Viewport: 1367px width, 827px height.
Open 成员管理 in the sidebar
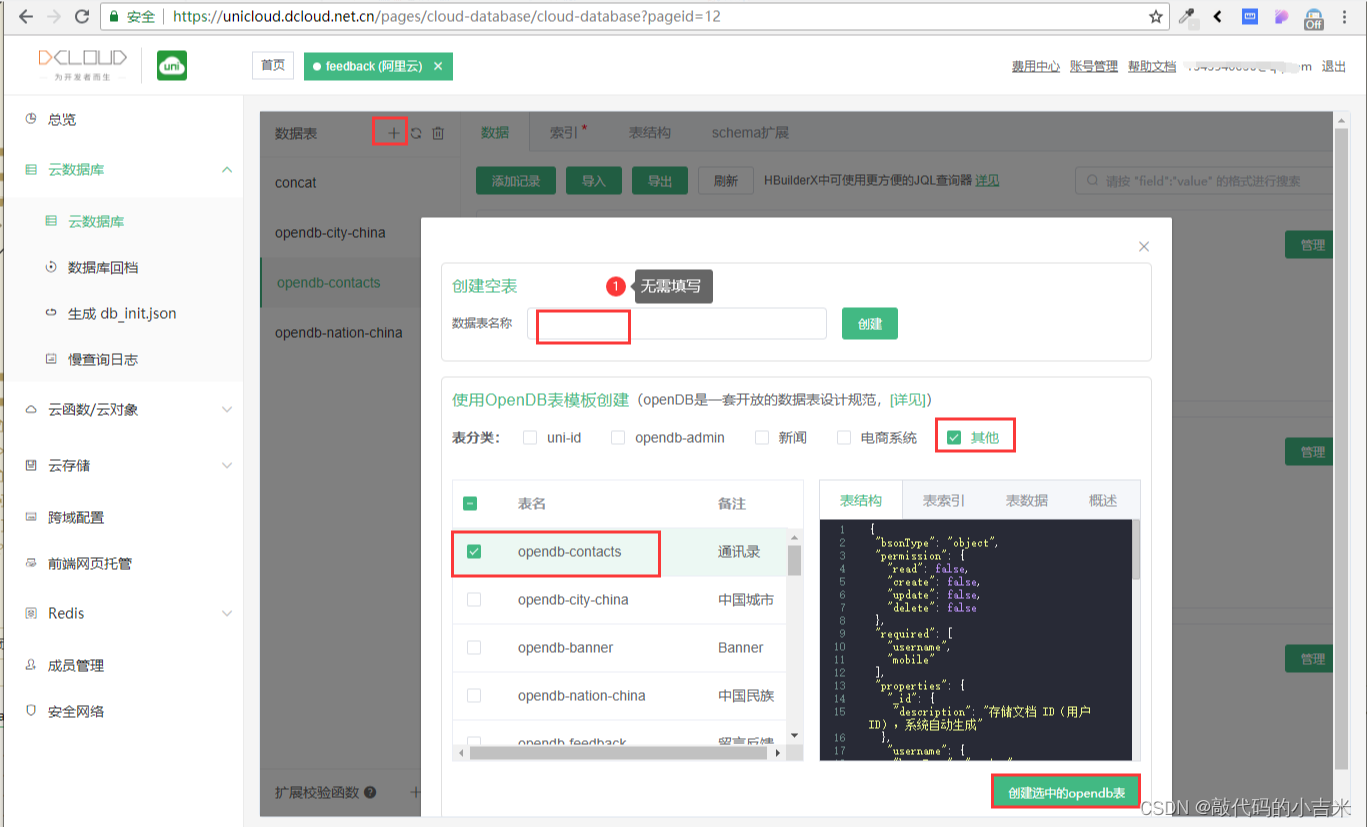[76, 665]
